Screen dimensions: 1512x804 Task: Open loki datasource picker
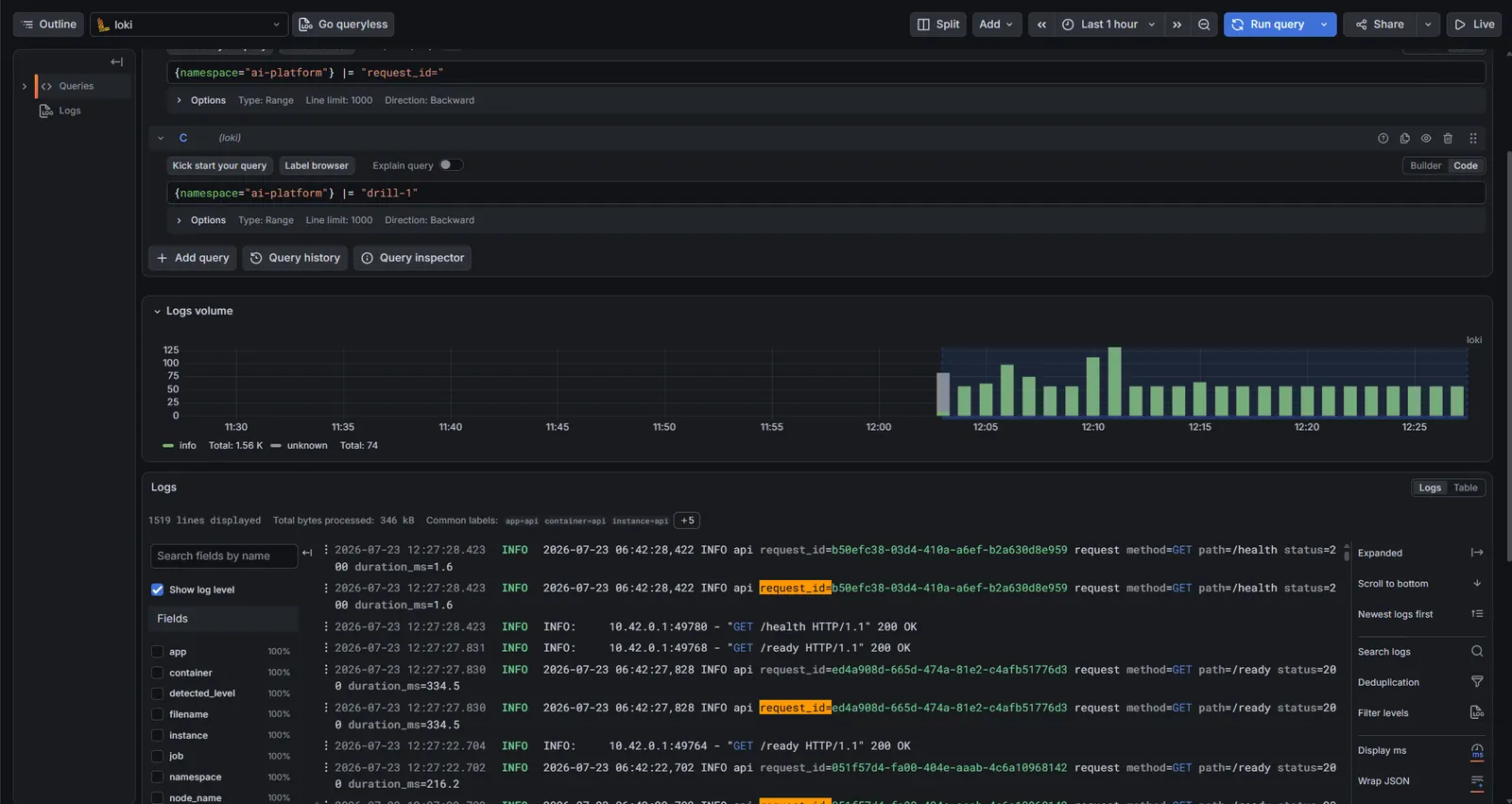tap(189, 25)
